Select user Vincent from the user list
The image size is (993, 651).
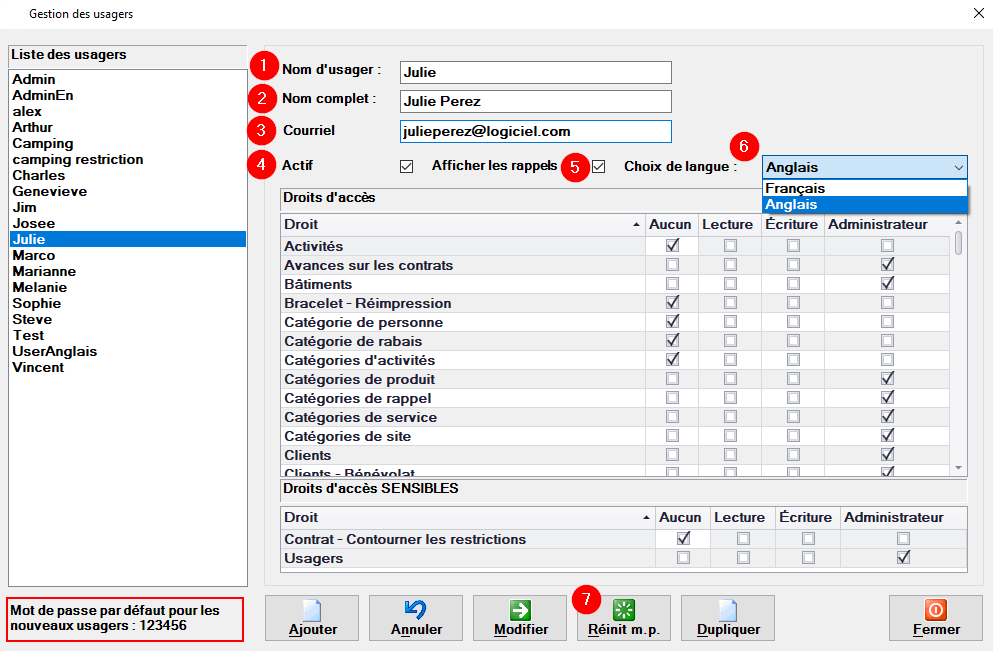pos(38,367)
